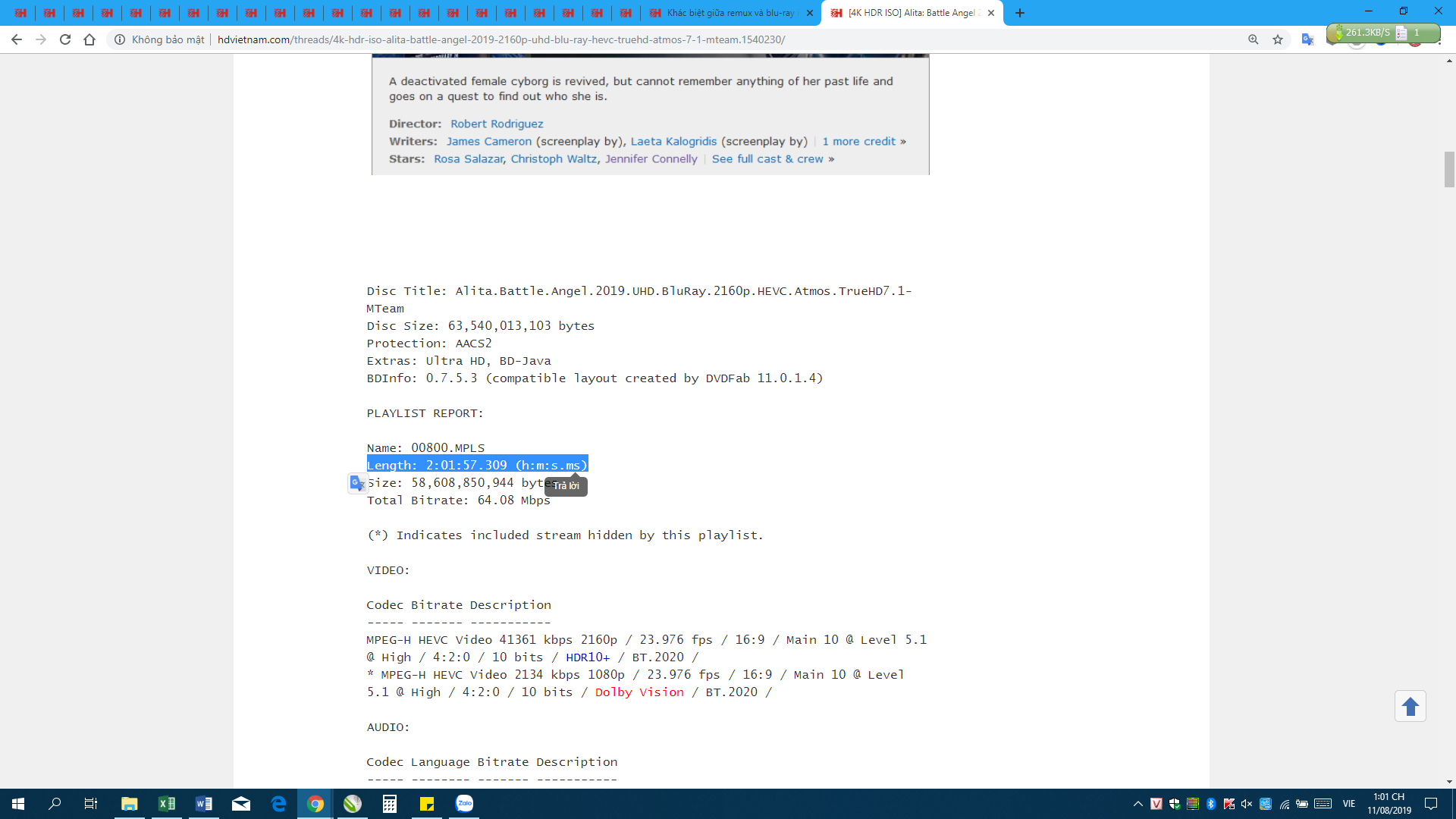Open a new browser tab
The height and width of the screenshot is (819, 1456).
coord(1020,13)
